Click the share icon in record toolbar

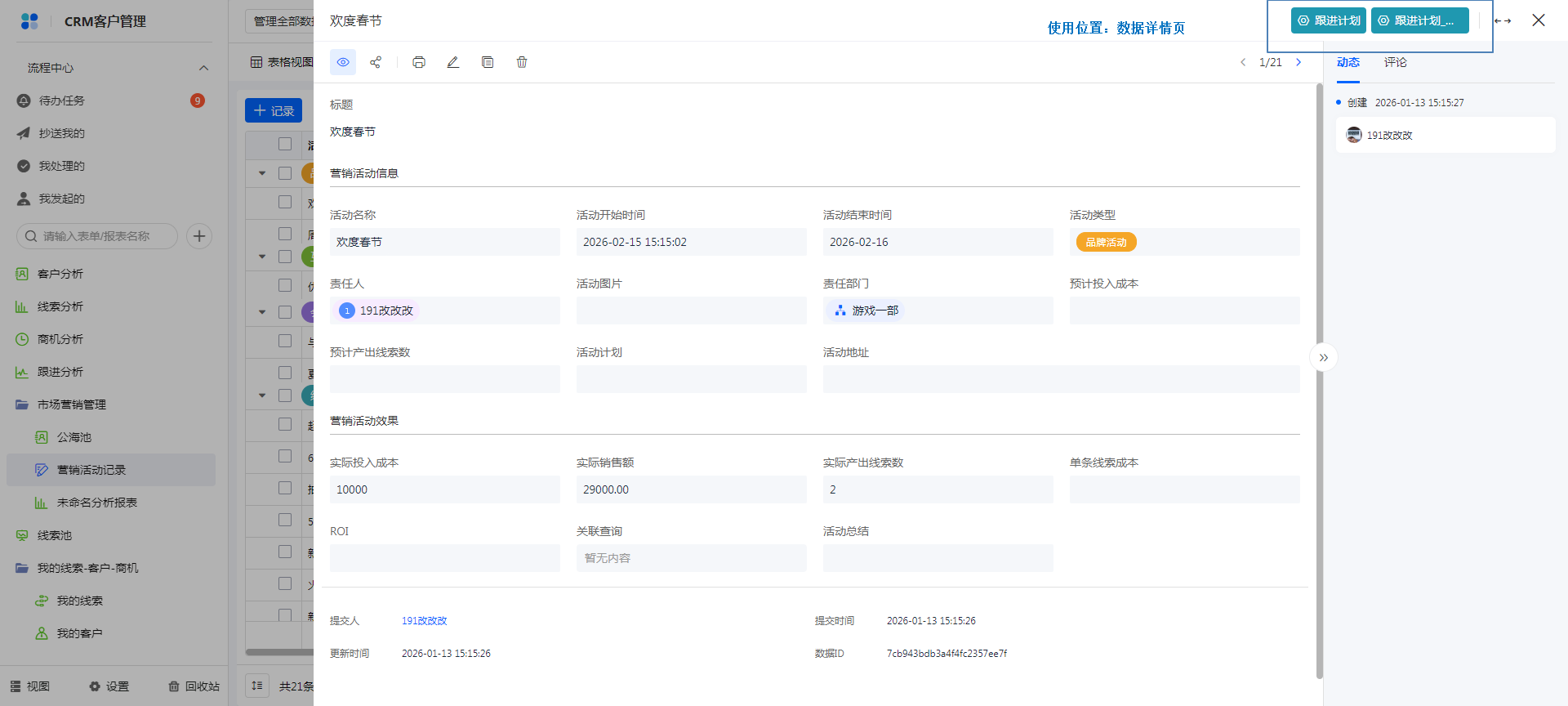[376, 62]
